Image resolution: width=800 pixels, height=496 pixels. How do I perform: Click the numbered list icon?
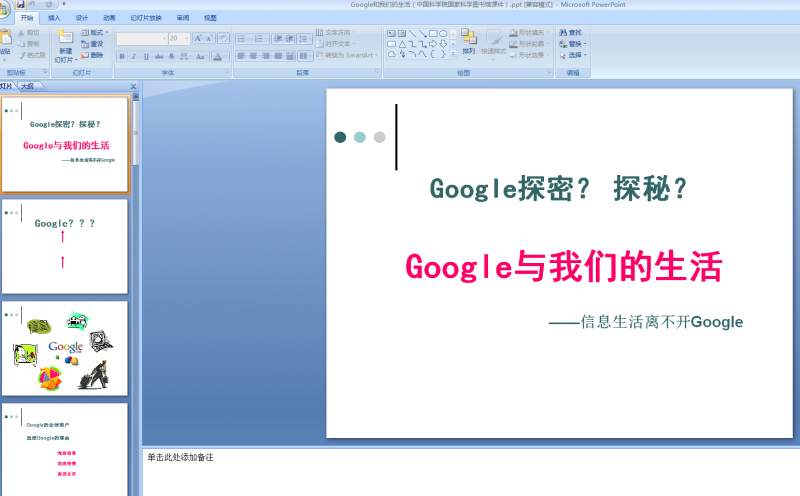tap(259, 39)
